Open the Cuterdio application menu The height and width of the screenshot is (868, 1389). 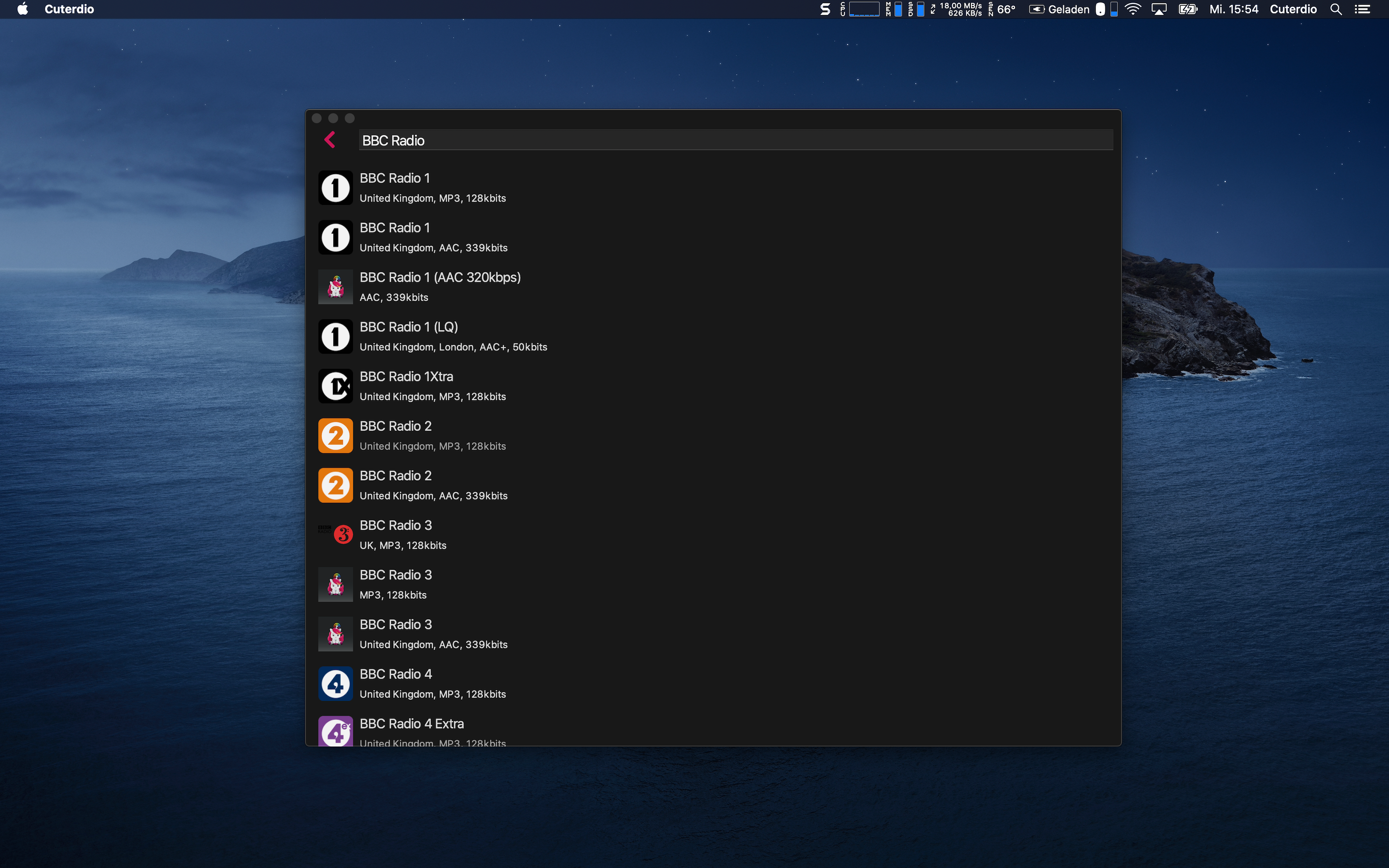click(69, 9)
